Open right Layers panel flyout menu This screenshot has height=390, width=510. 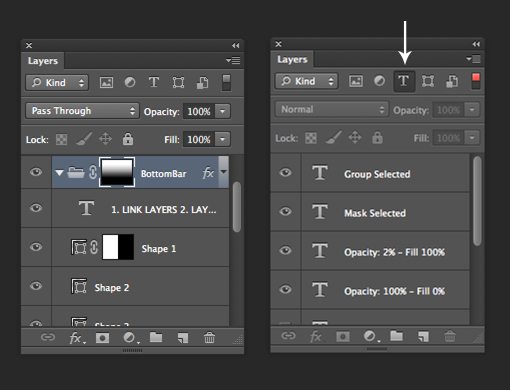point(473,59)
